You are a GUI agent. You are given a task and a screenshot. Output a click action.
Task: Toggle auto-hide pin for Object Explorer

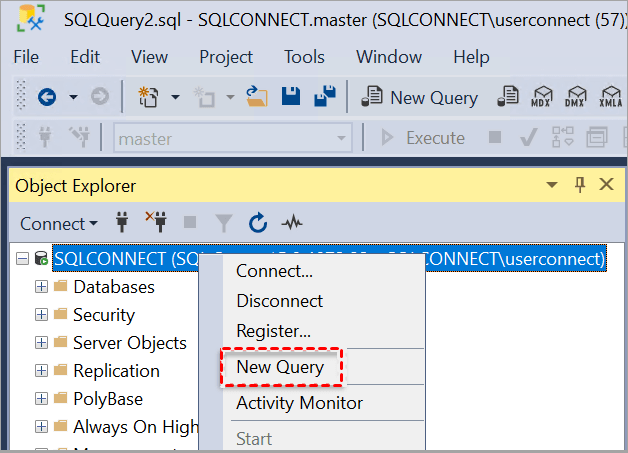(580, 185)
